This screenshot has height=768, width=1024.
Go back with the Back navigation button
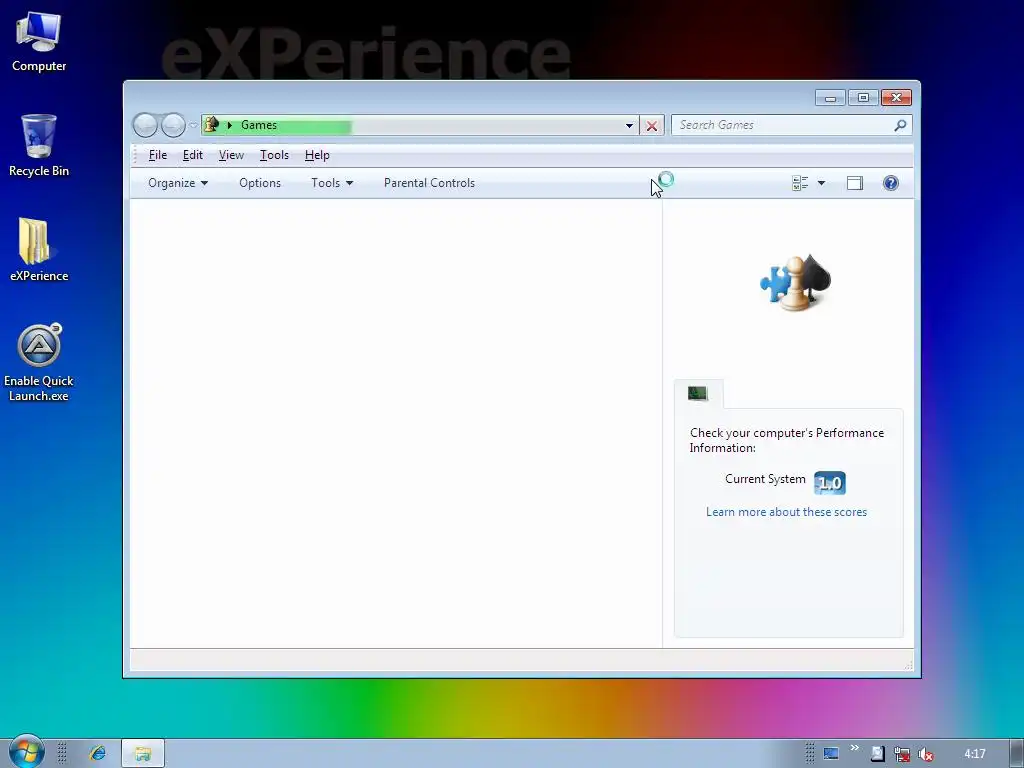coord(145,125)
